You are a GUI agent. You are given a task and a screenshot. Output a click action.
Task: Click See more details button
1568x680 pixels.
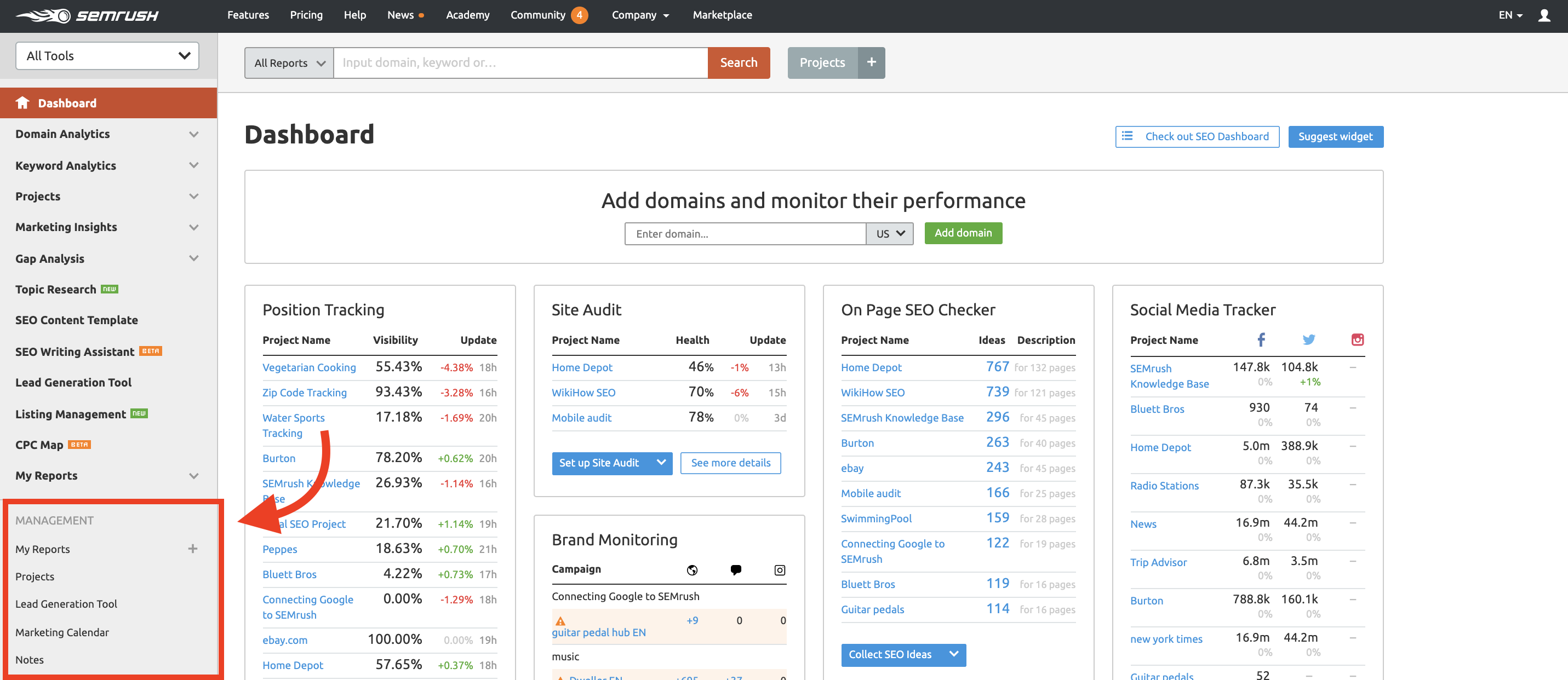[730, 463]
